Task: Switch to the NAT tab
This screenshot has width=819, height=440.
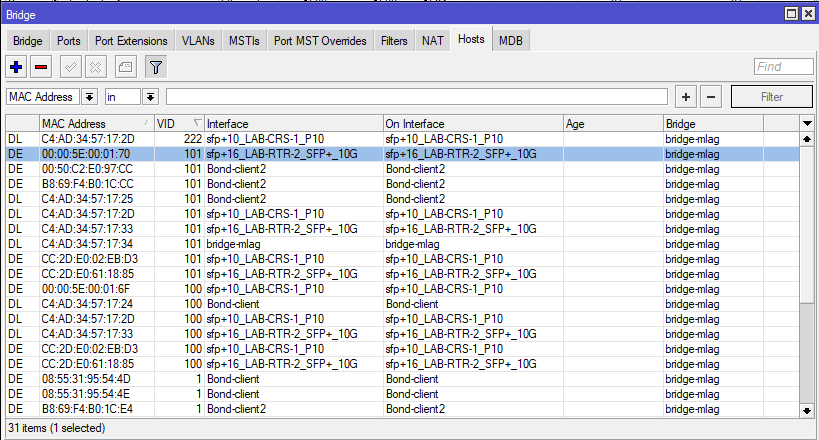Action: tap(432, 41)
